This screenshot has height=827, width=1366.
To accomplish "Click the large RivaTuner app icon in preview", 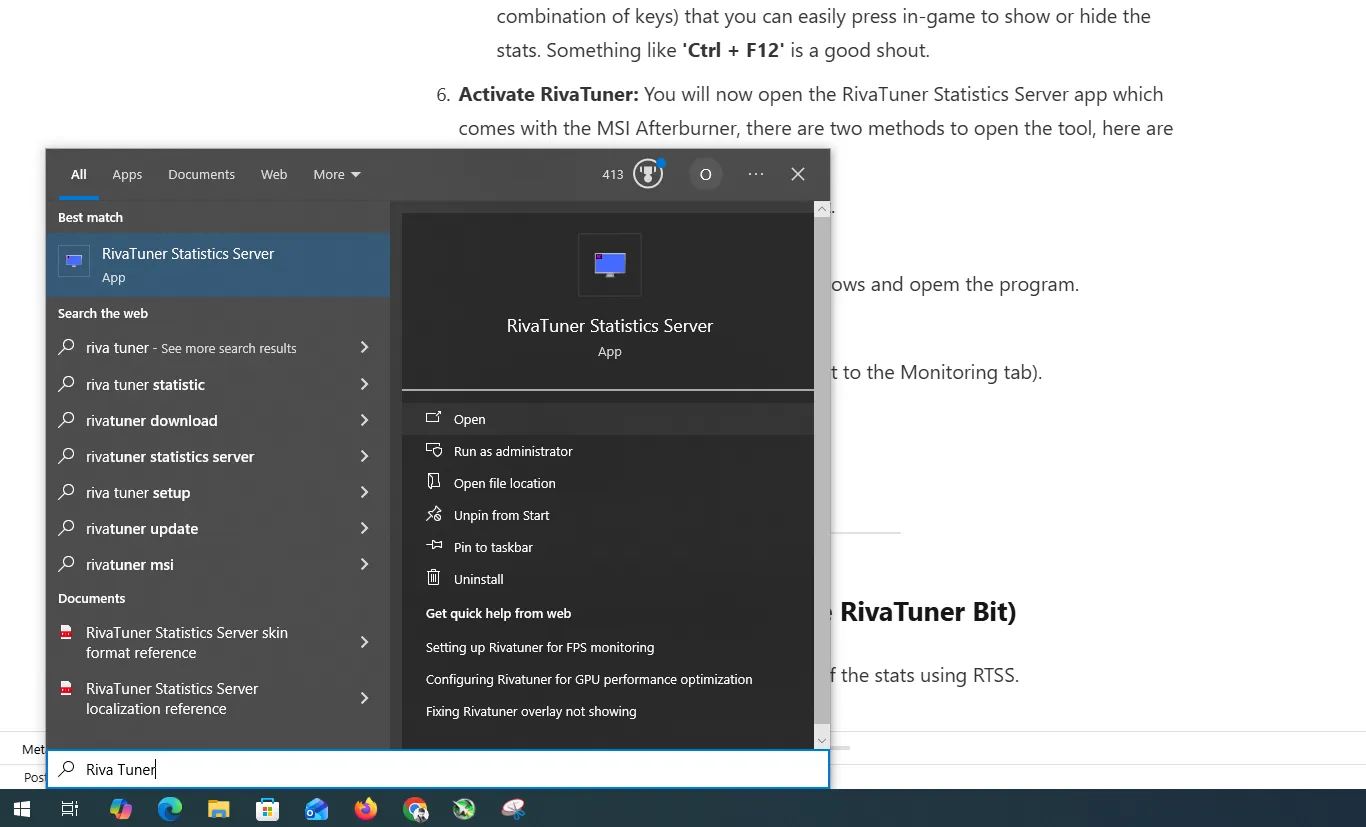I will coord(609,265).
